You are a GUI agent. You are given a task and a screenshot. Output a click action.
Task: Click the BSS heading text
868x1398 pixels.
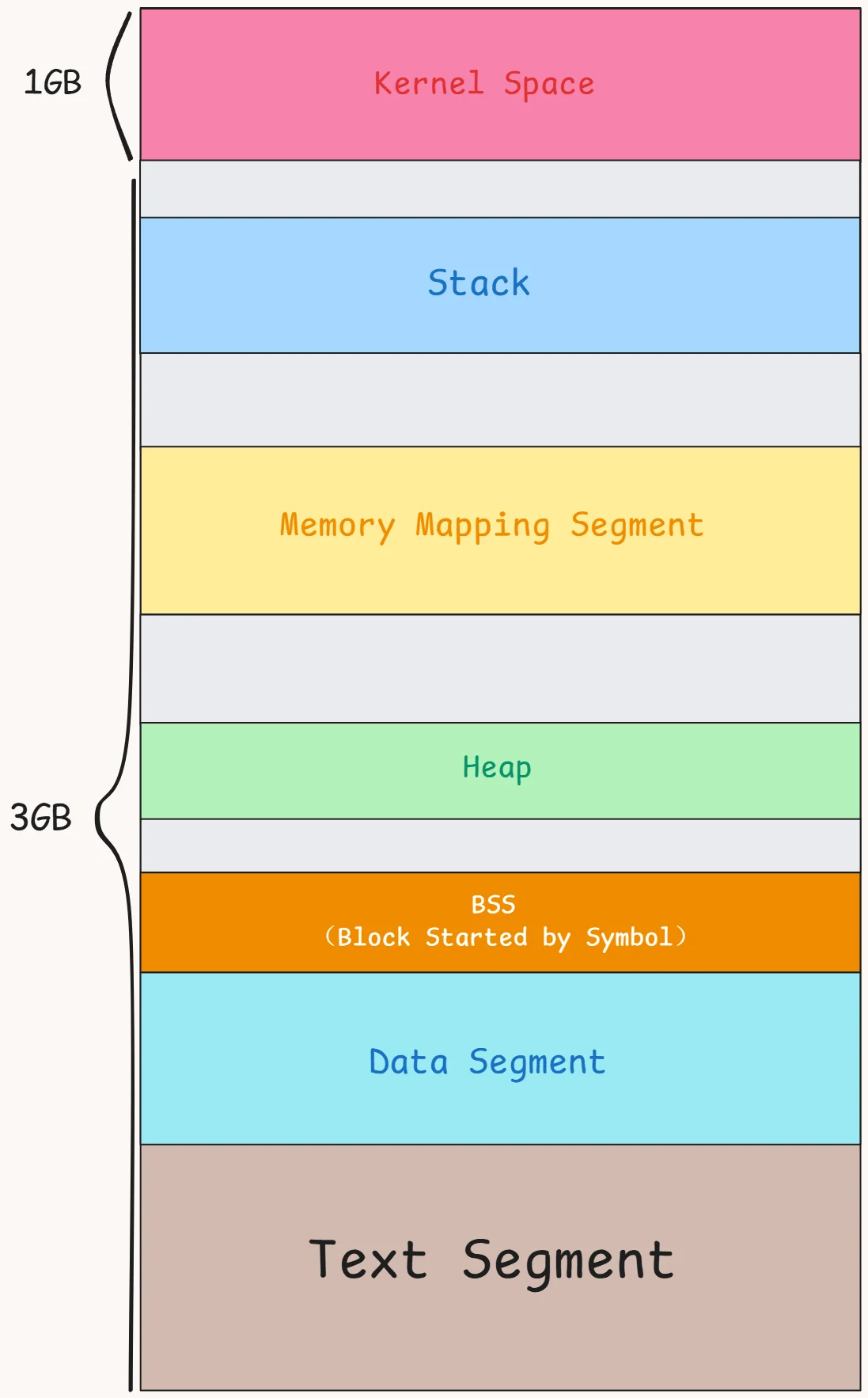(x=493, y=904)
